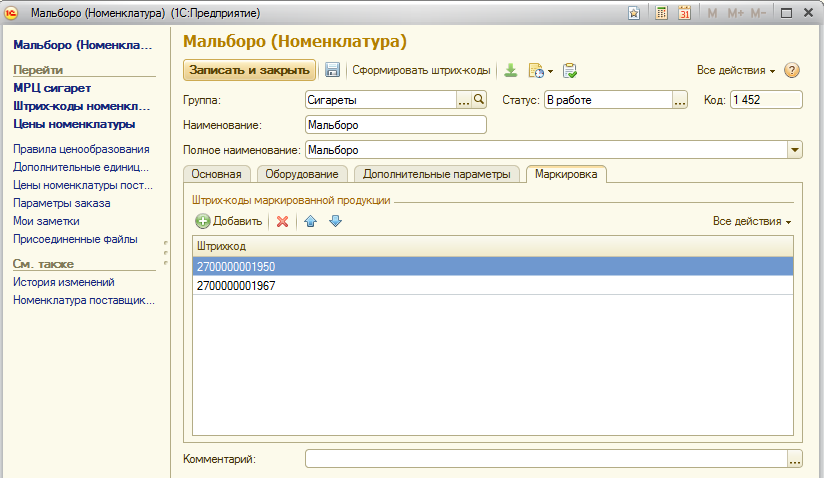Move barcode up with blue arrow icon
824x478 pixels.
tap(311, 221)
